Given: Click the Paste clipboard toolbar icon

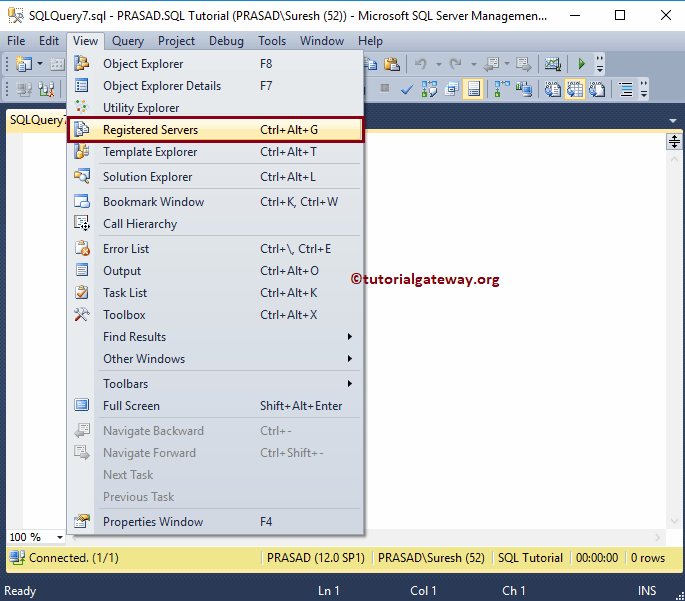Looking at the screenshot, I should pos(392,64).
